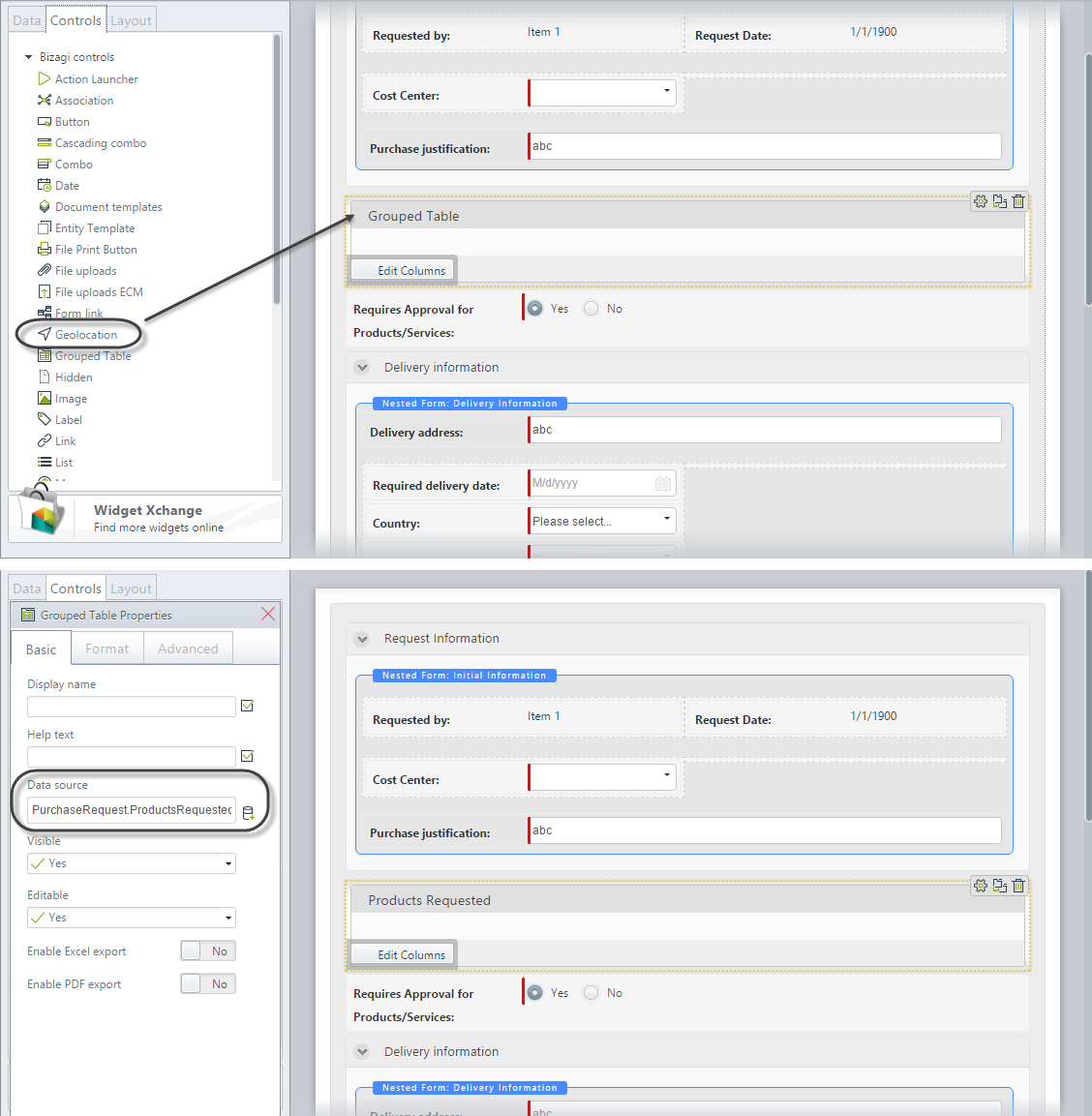Click copy icon on Products Requested table
The height and width of the screenshot is (1116, 1092).
click(x=999, y=886)
